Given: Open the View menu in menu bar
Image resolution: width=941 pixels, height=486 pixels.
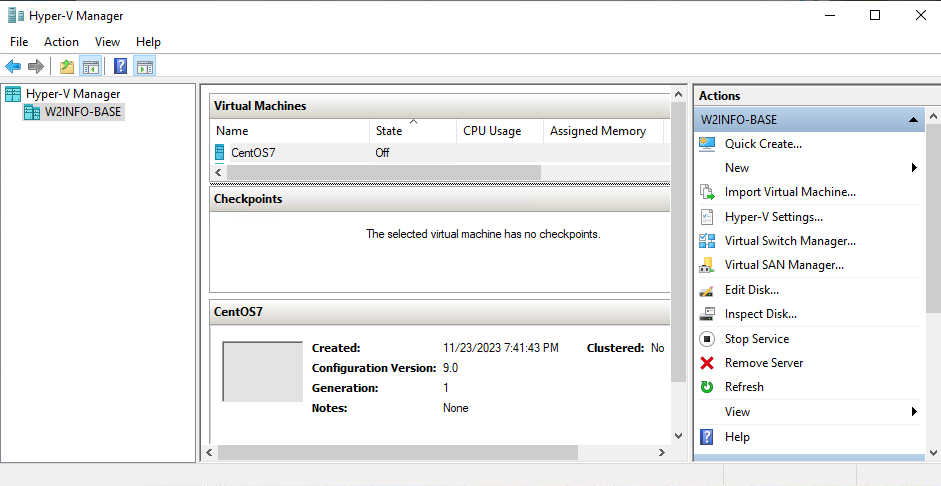Looking at the screenshot, I should (107, 42).
